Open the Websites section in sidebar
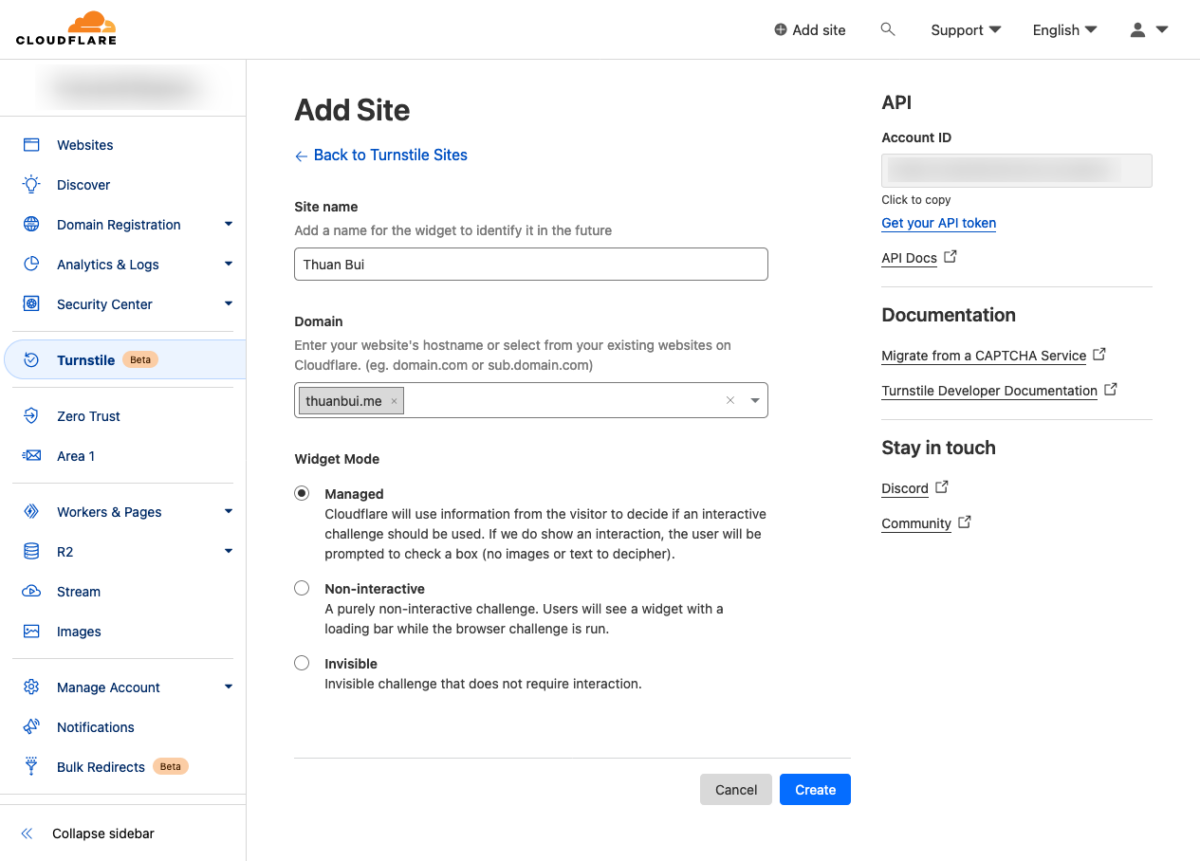This screenshot has height=861, width=1200. 84,144
